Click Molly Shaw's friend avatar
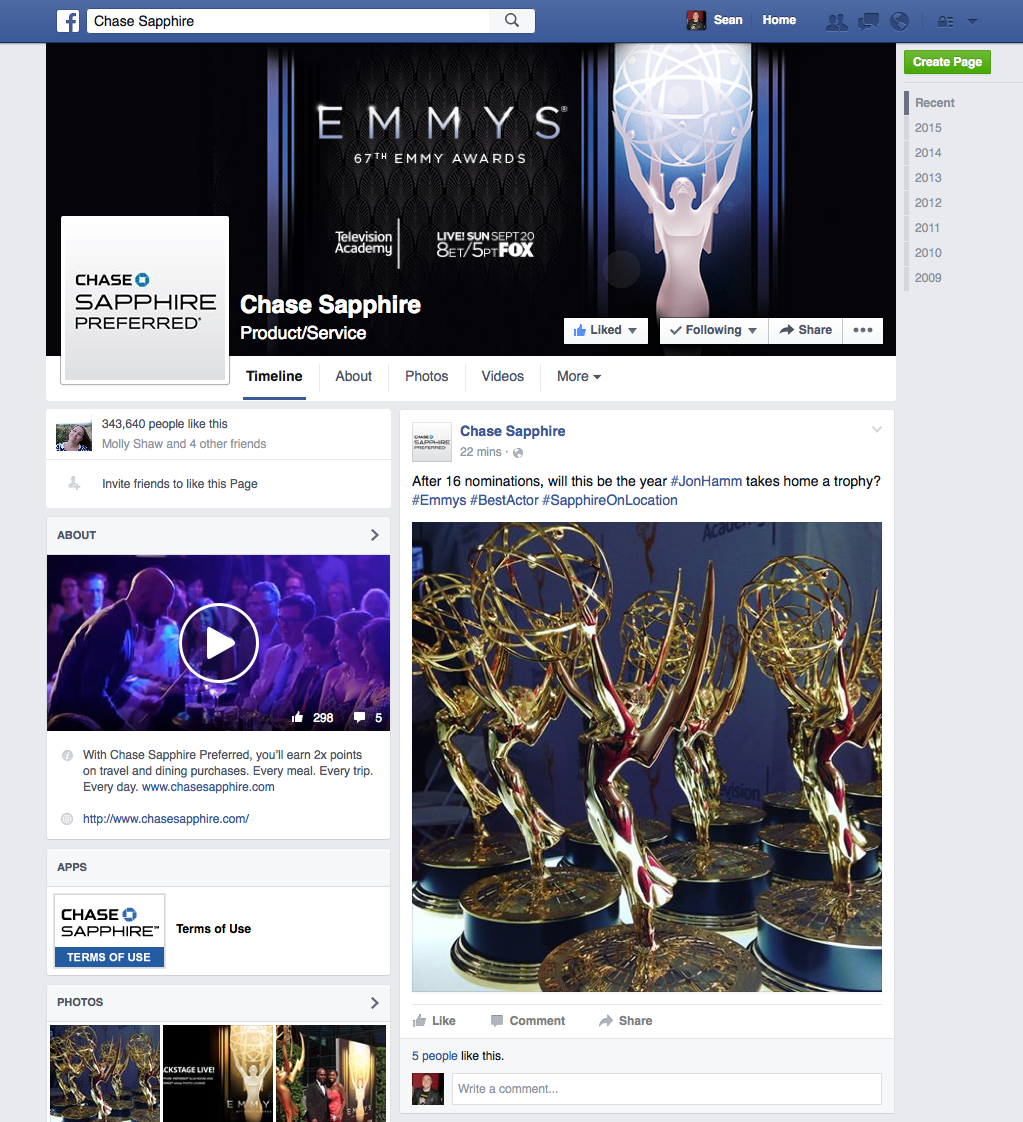Screen dimensions: 1023x1122 [x=74, y=434]
